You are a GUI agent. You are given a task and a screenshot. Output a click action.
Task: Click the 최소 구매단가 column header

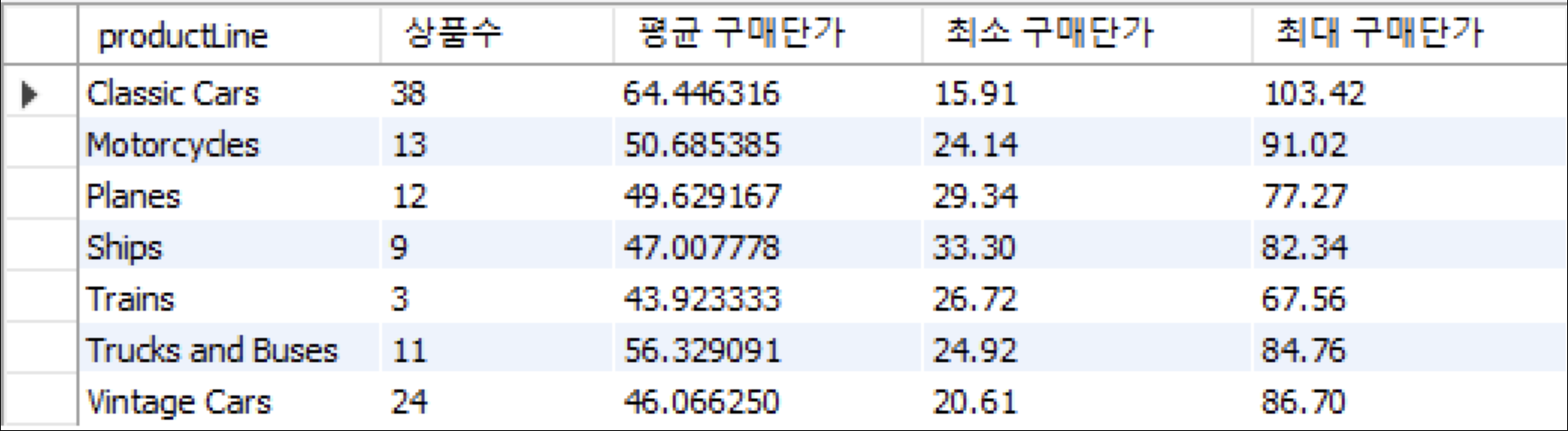pos(1087,35)
